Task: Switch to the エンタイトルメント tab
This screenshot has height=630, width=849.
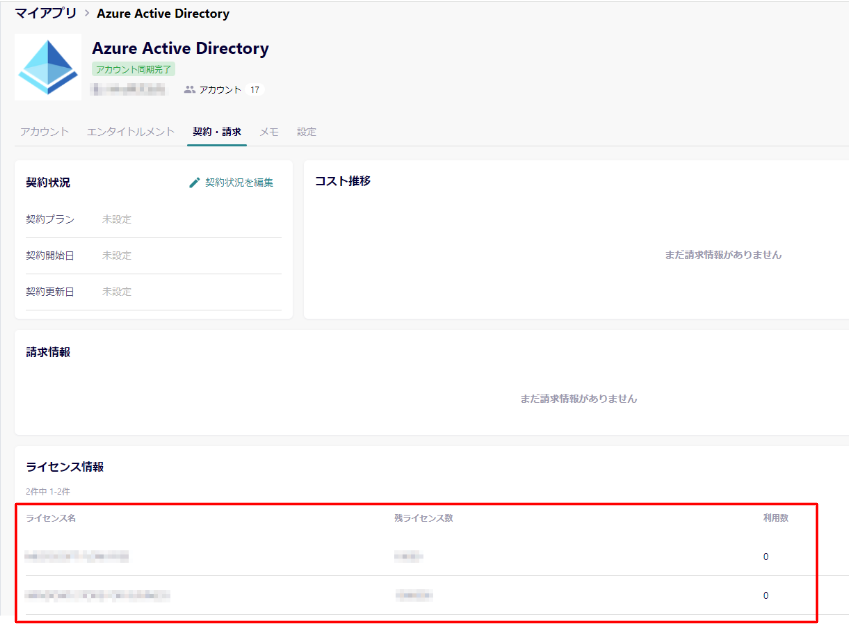Action: [x=130, y=132]
